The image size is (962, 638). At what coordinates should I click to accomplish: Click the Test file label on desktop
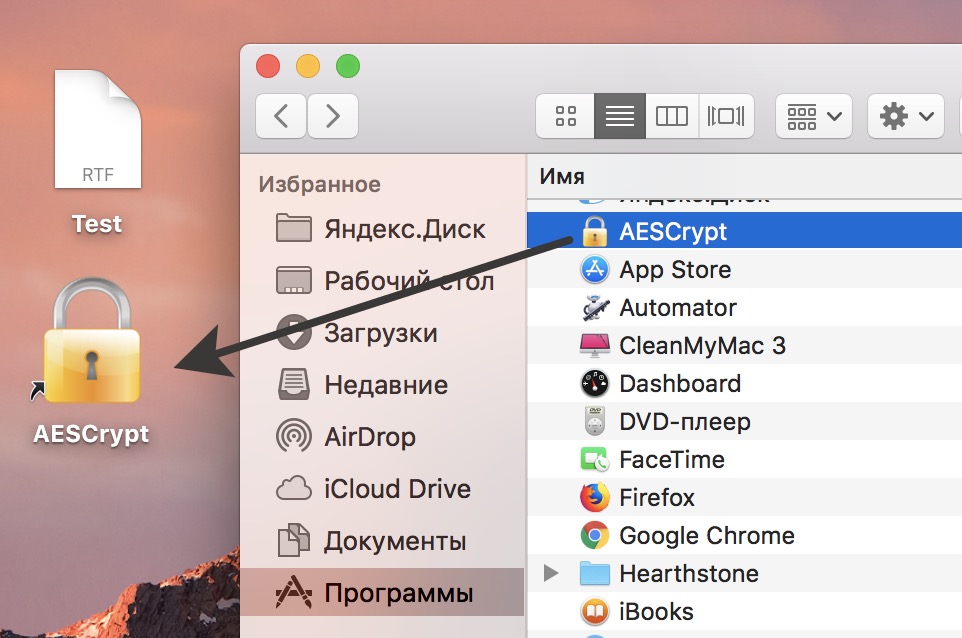coord(97,224)
